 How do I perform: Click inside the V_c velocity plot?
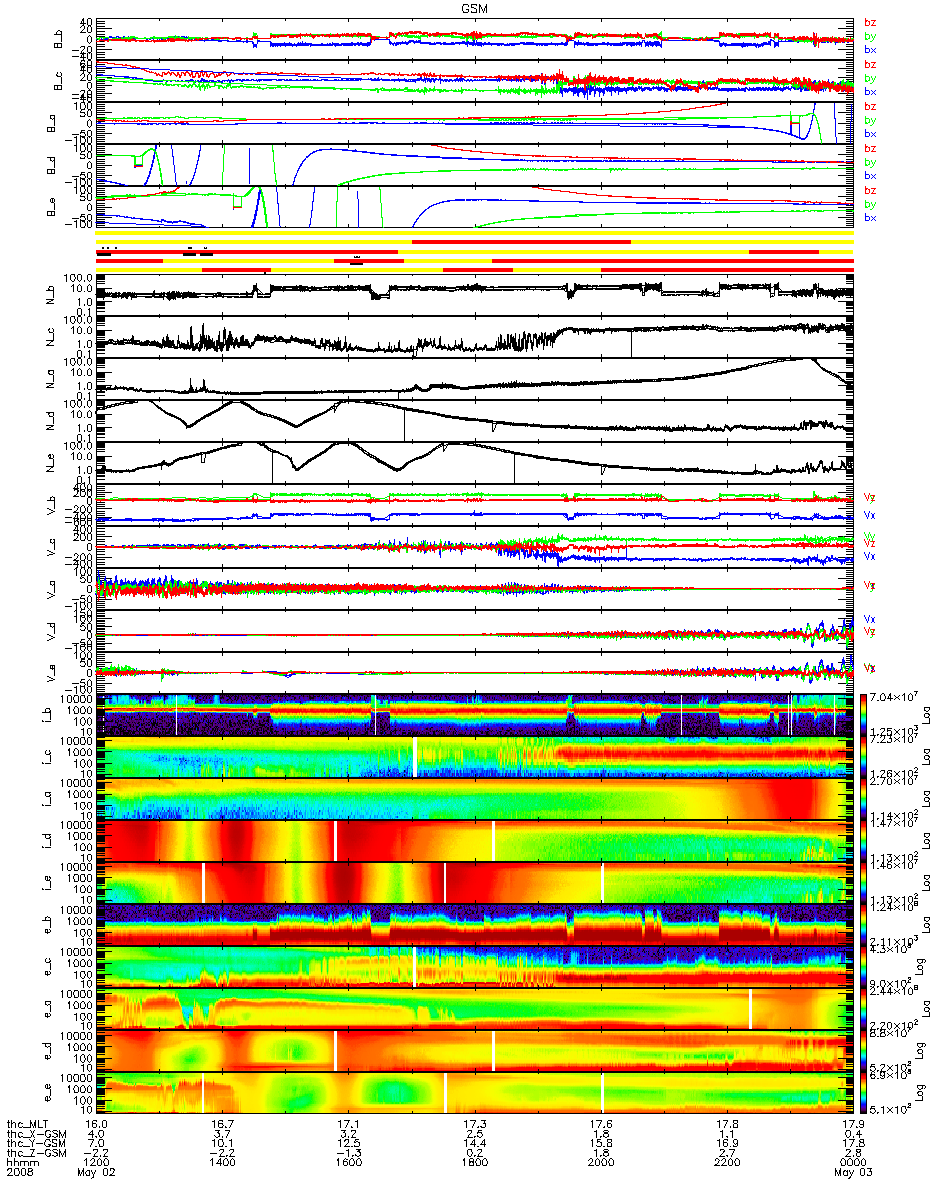pyautogui.click(x=475, y=548)
